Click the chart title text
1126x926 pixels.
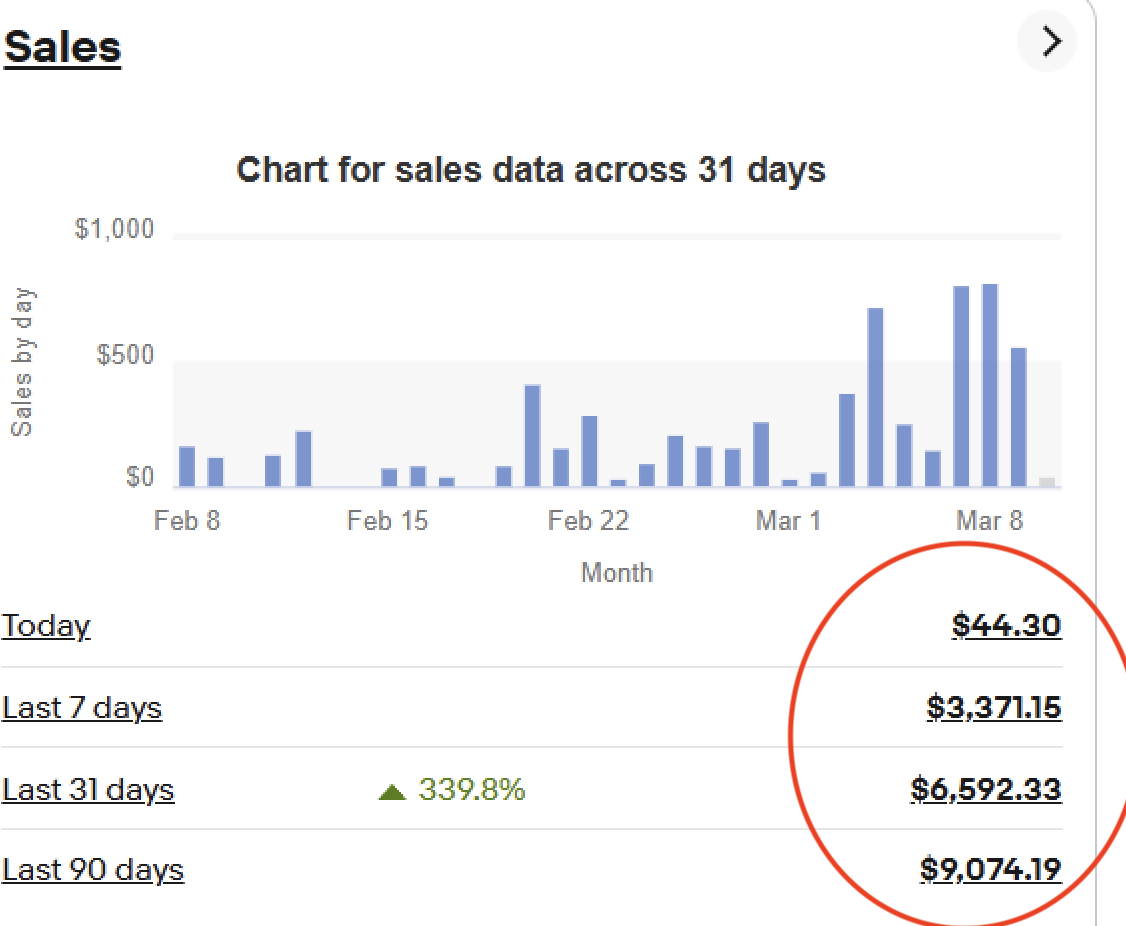click(531, 169)
